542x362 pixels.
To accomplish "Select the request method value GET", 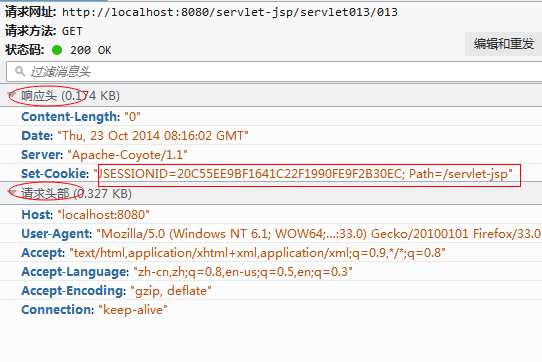I will tap(72, 31).
